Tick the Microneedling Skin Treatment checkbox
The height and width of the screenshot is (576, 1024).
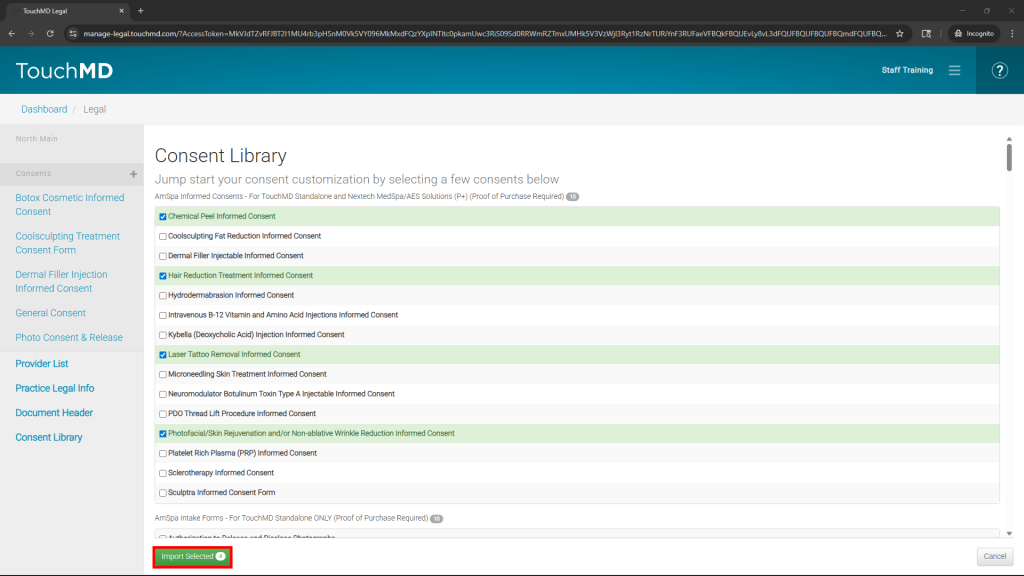[163, 374]
